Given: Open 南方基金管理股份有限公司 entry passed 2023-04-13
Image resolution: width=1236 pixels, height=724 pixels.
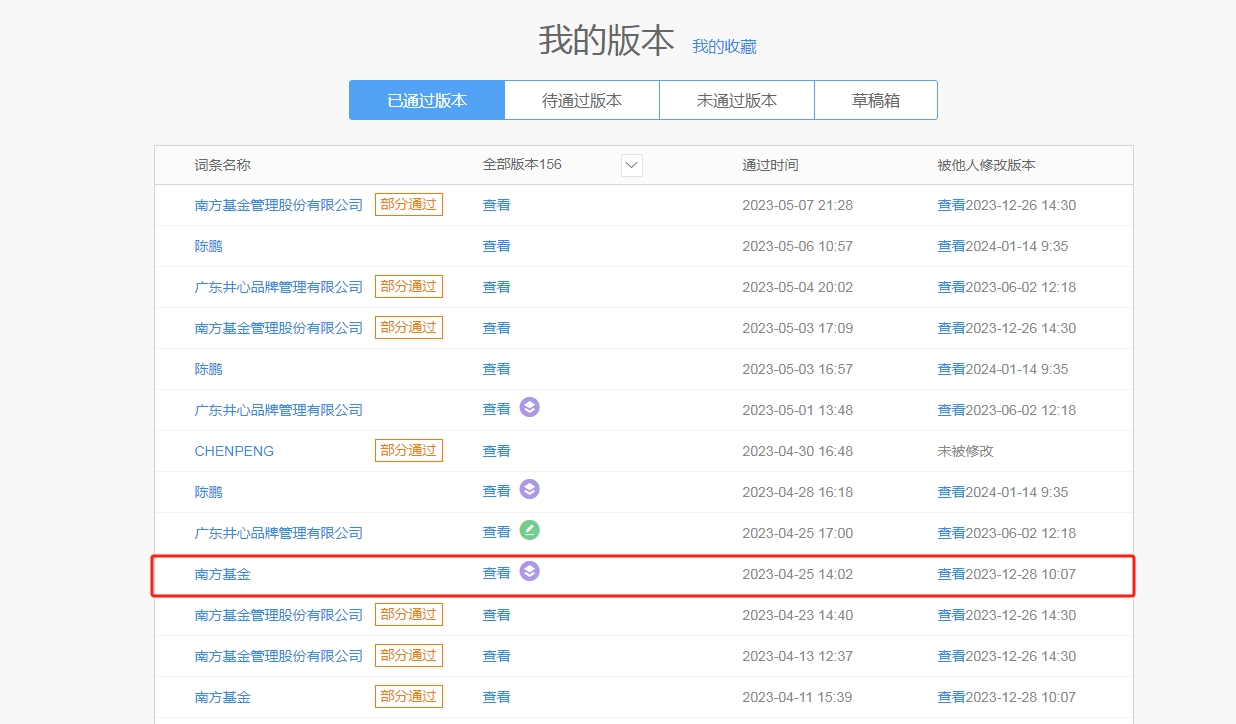Looking at the screenshot, I should pyautogui.click(x=279, y=656).
